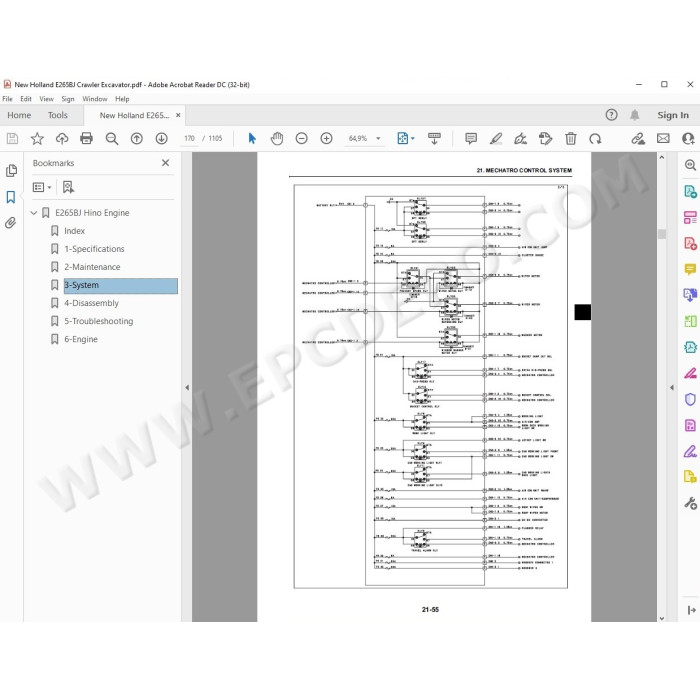Add the document to starred files
This screenshot has height=700, width=700.
[37, 138]
